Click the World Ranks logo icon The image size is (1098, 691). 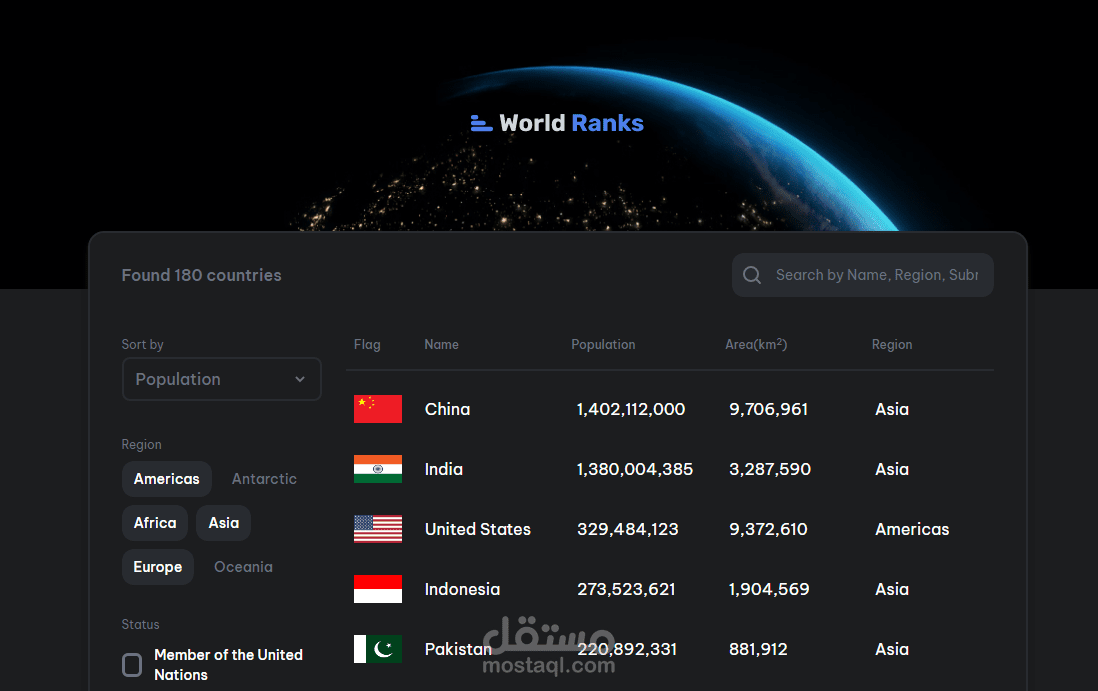click(481, 123)
